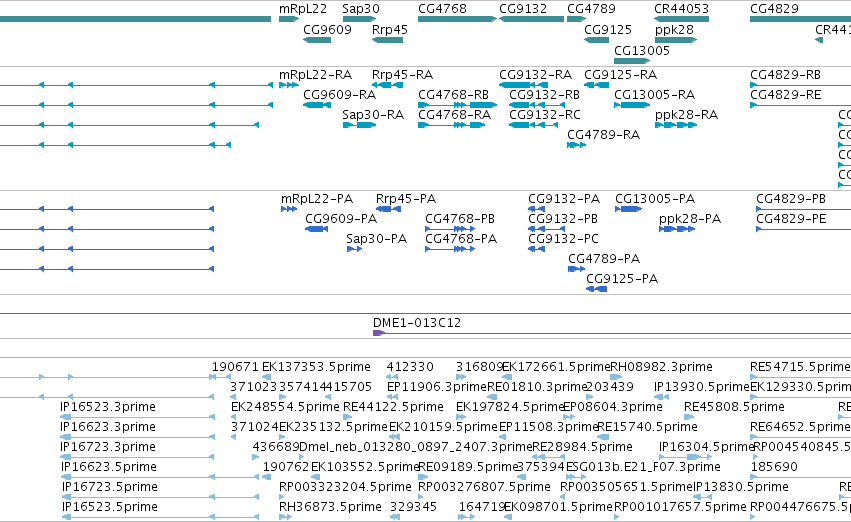Click the CG9609 gene label
Viewport: 851px width, 522px height.
[327, 30]
